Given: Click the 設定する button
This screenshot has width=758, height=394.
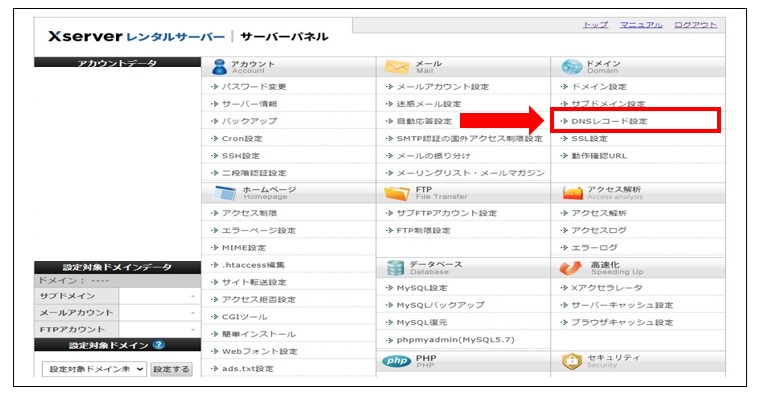Looking at the screenshot, I should click(x=171, y=369).
